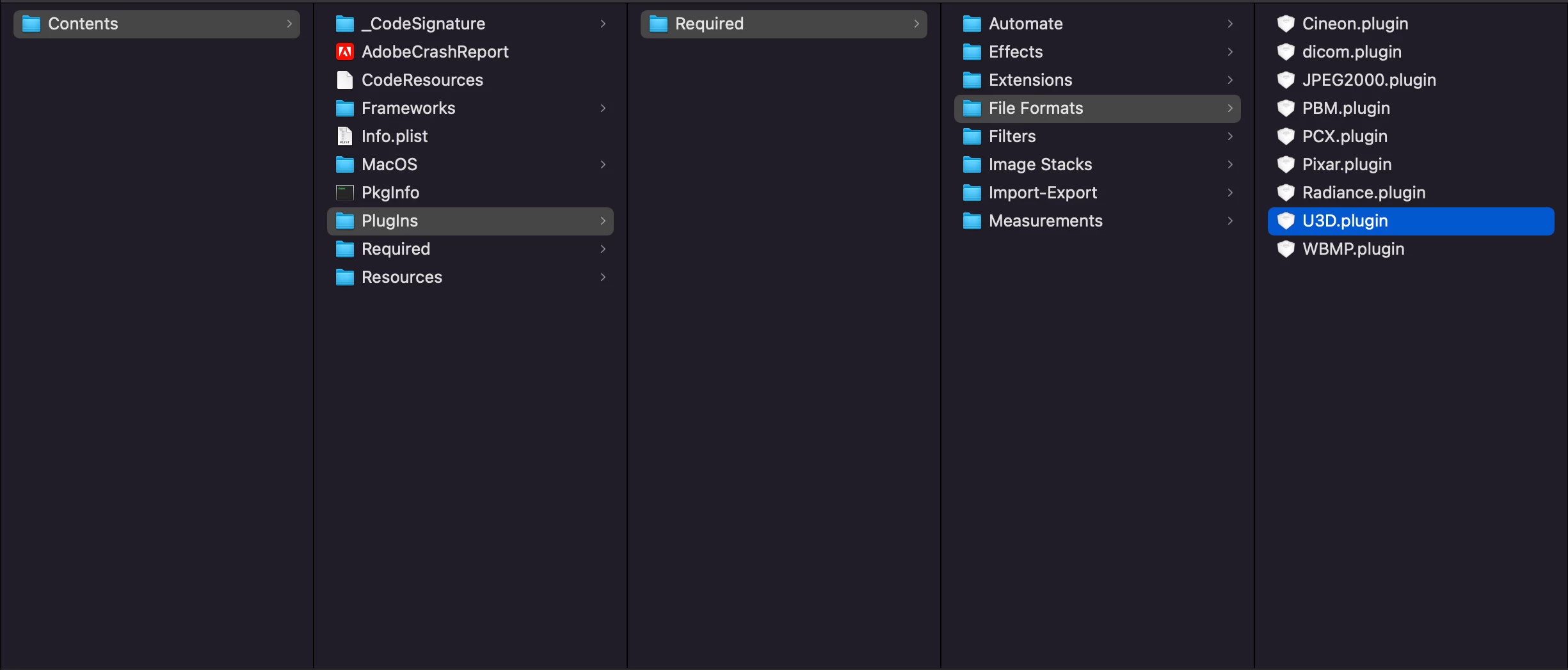Select the Frameworks folder name
The height and width of the screenshot is (670, 1568).
(408, 108)
